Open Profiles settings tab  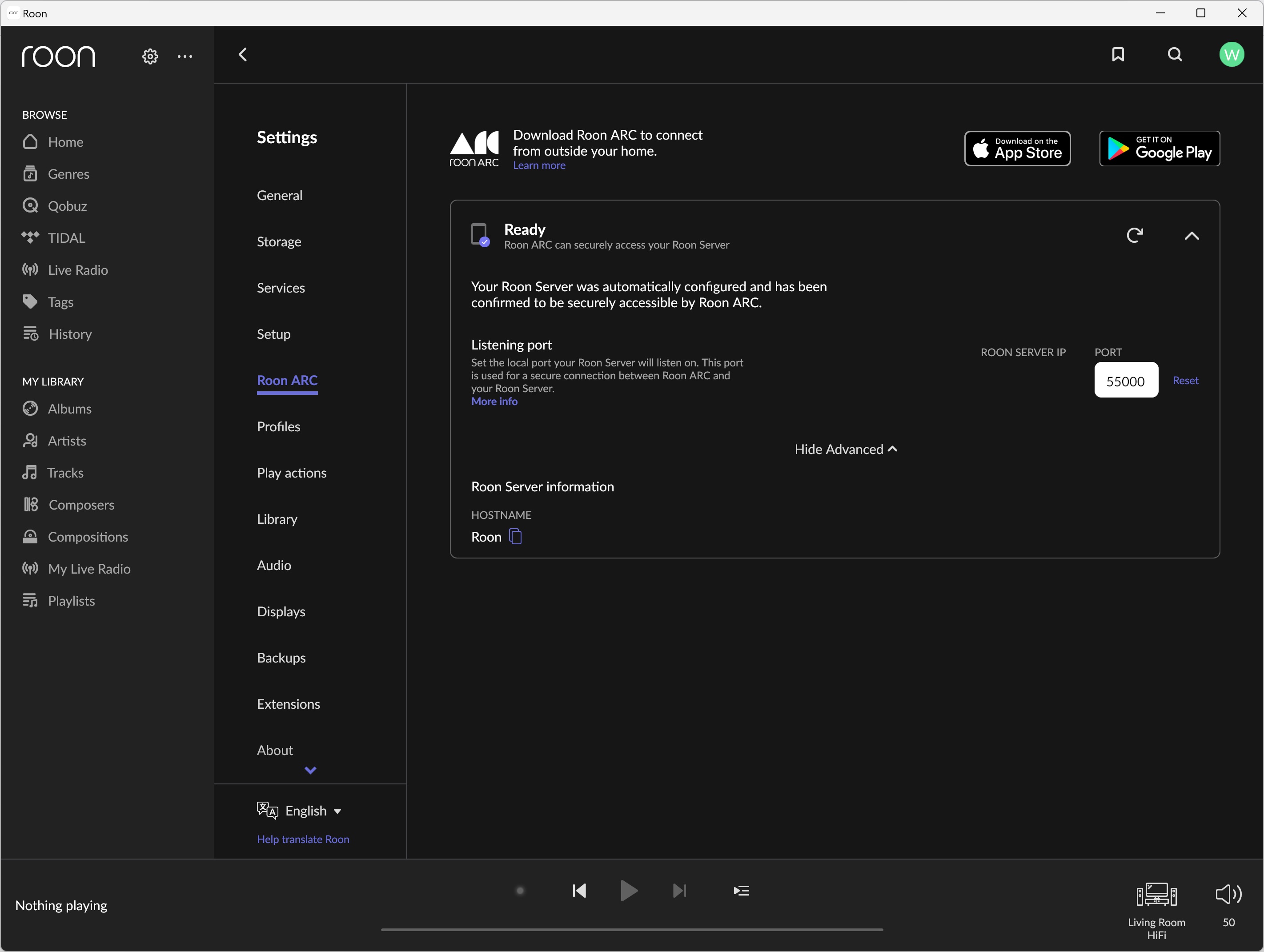(x=278, y=427)
